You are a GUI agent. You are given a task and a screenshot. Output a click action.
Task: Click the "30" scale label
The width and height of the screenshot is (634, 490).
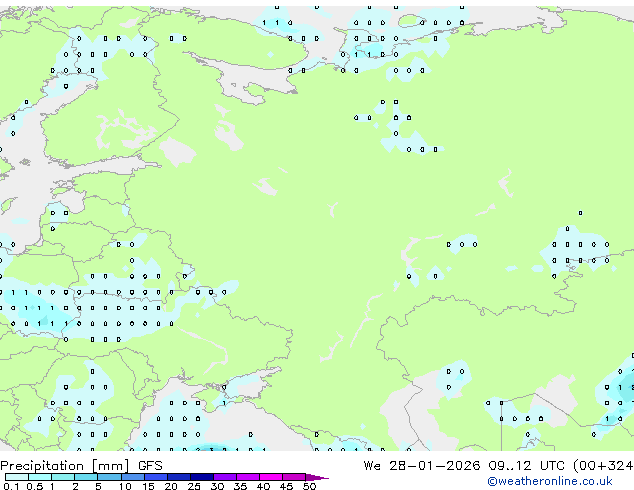[217, 486]
